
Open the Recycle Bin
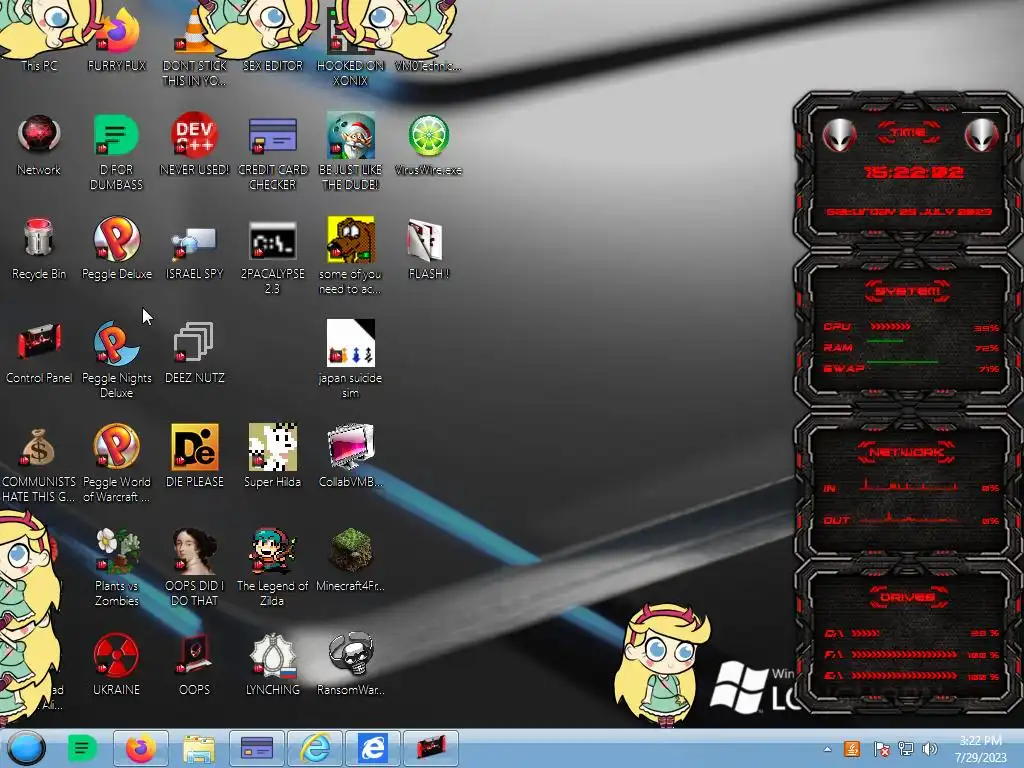tap(39, 249)
